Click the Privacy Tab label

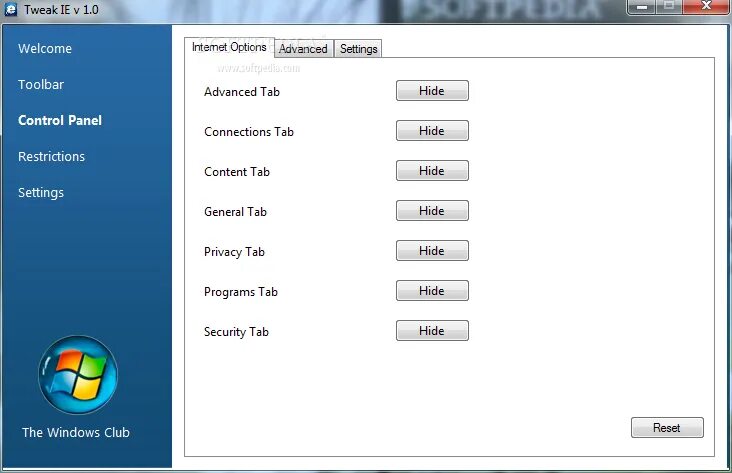(x=234, y=252)
